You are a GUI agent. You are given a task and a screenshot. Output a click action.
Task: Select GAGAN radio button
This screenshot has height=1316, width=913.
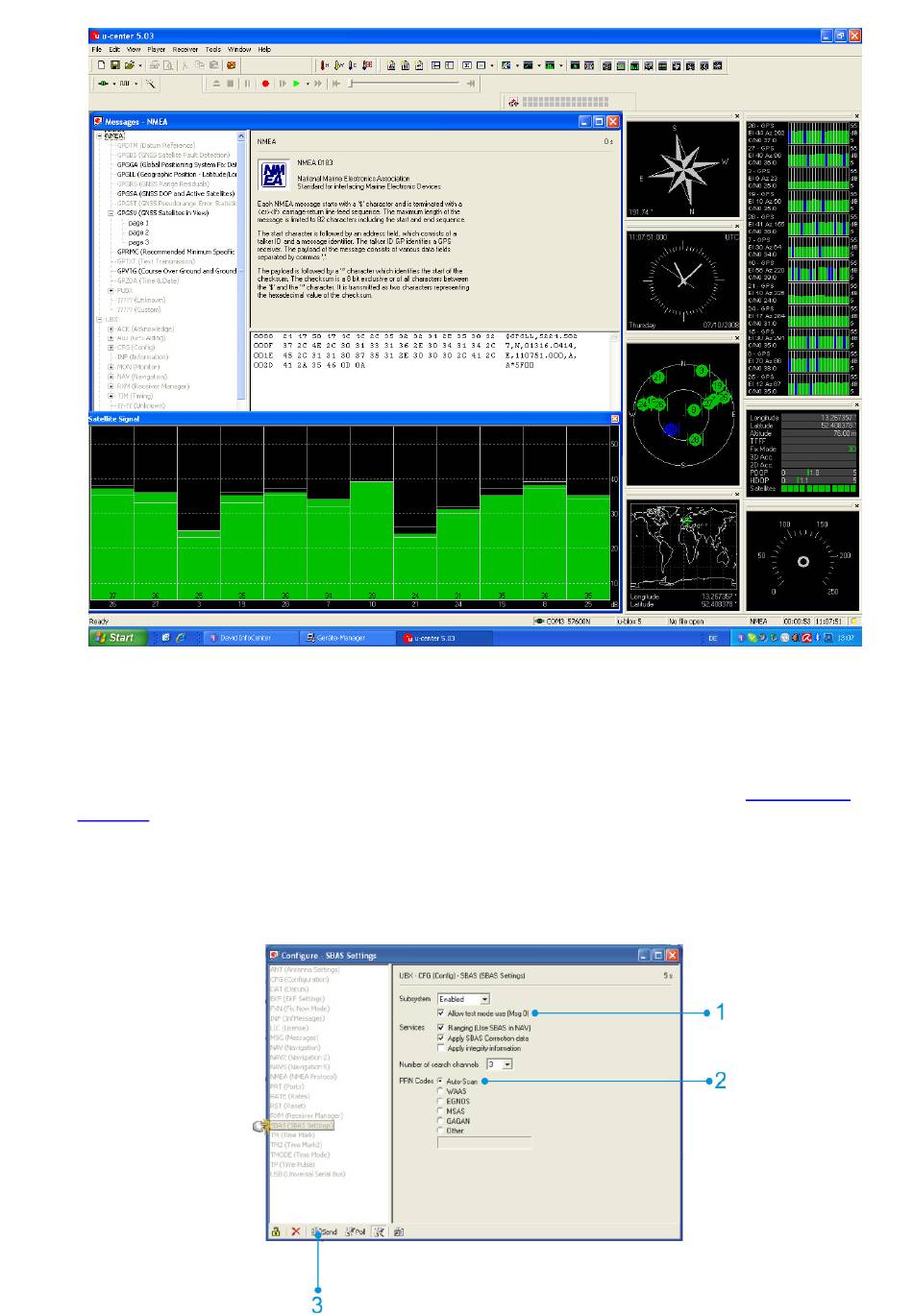(441, 1121)
